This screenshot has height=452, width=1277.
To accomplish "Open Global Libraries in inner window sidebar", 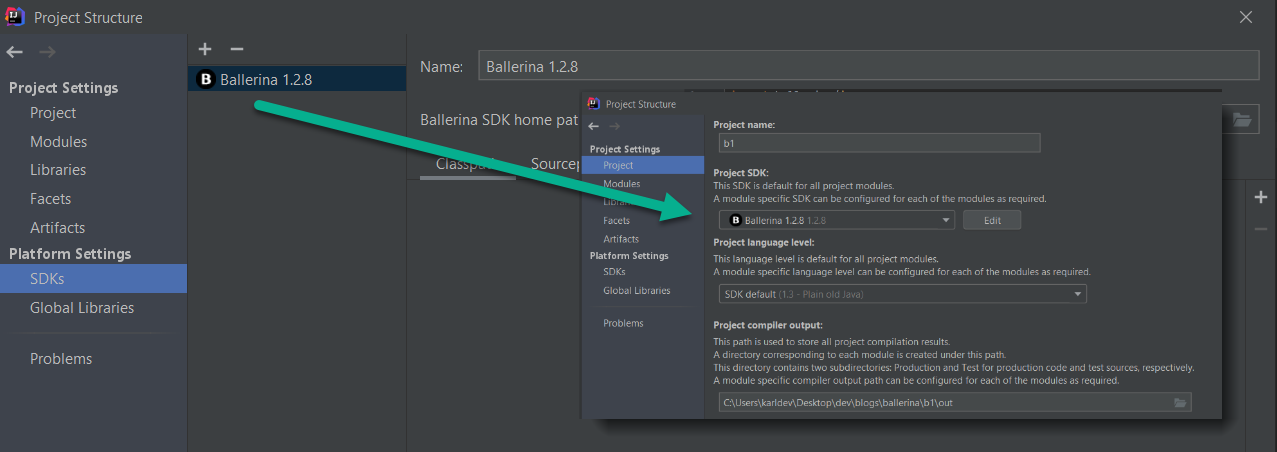I will [x=637, y=290].
